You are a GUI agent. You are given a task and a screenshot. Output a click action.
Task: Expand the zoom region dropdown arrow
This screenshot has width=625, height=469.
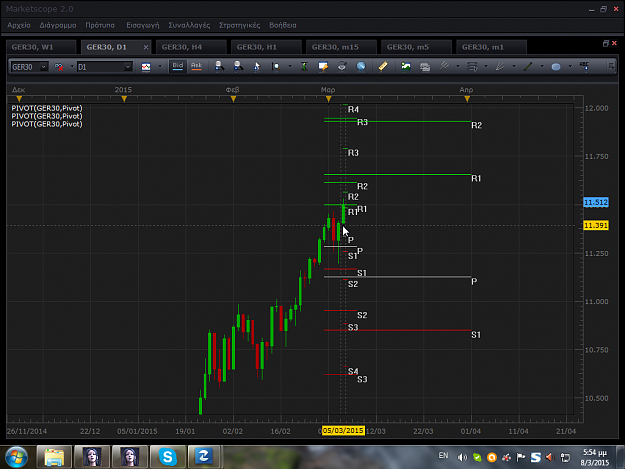[290, 67]
